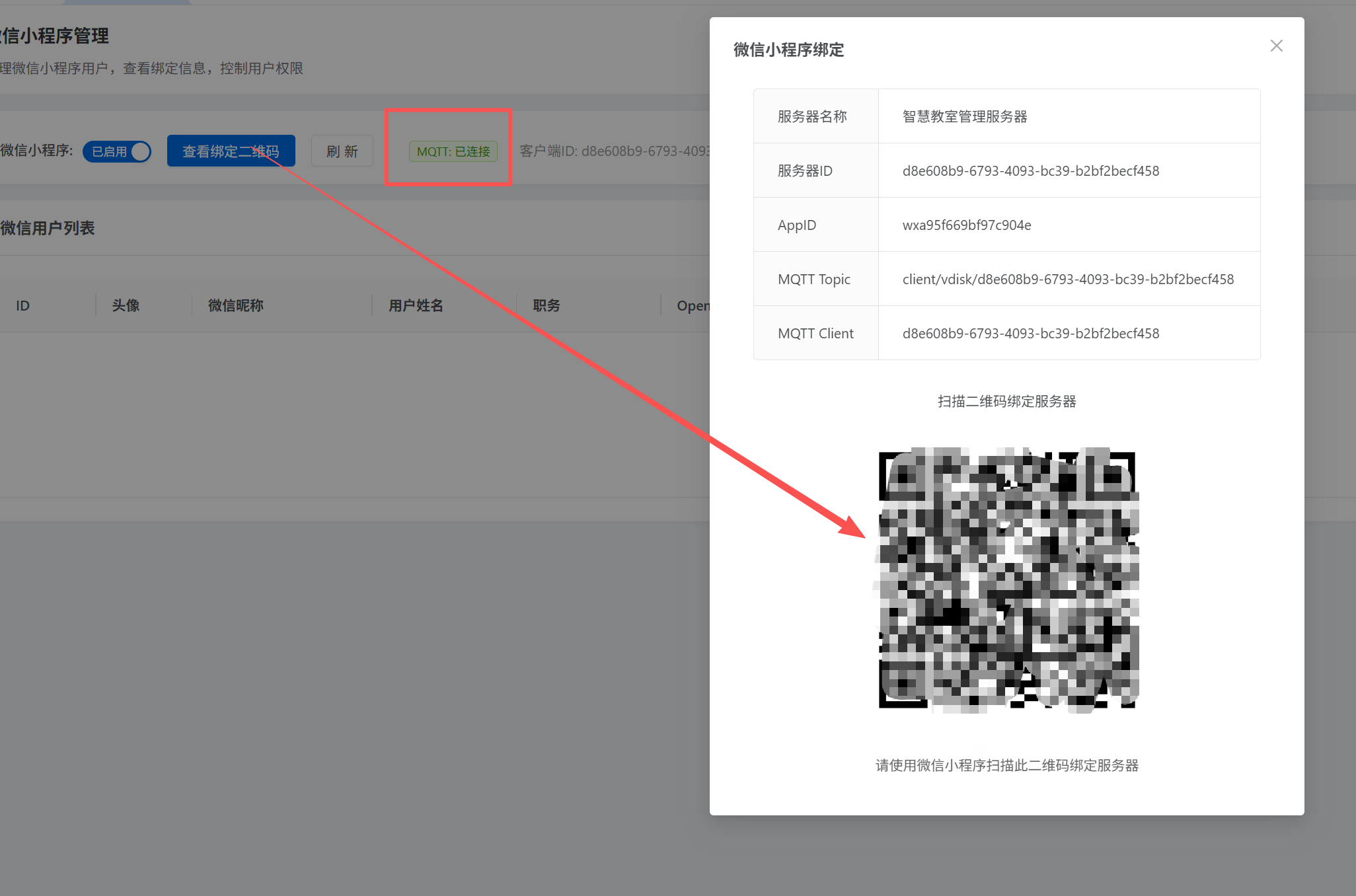This screenshot has width=1356, height=896.
Task: Click the 智慧教室管理服务器 server name value
Action: point(964,117)
